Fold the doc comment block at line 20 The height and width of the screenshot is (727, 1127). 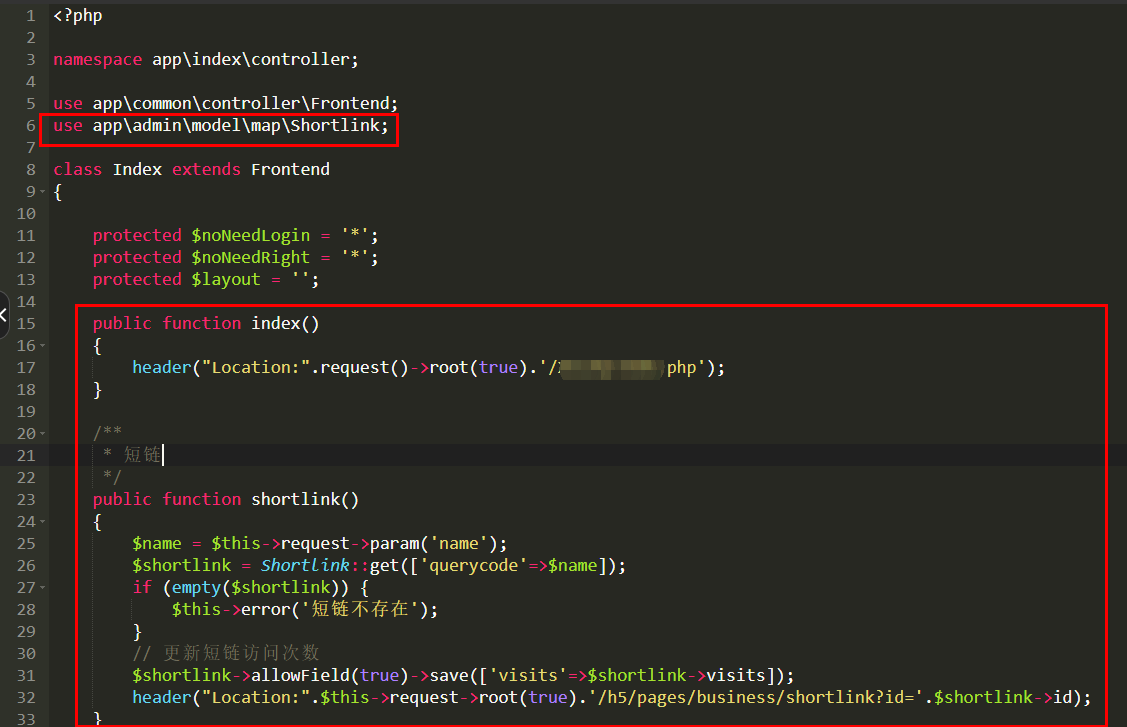click(42, 433)
